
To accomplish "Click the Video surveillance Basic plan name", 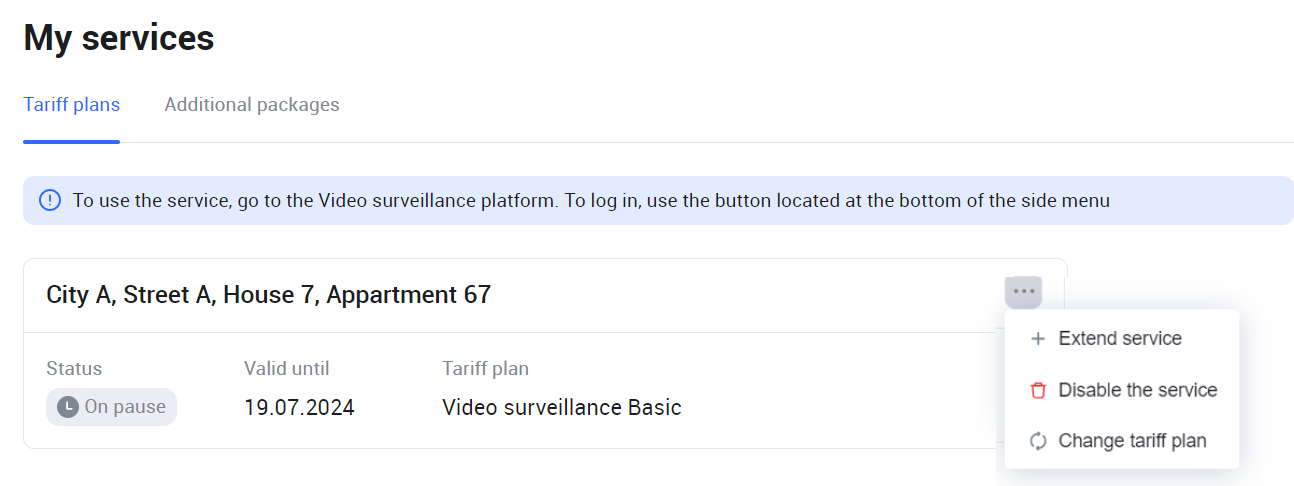I will tap(561, 408).
